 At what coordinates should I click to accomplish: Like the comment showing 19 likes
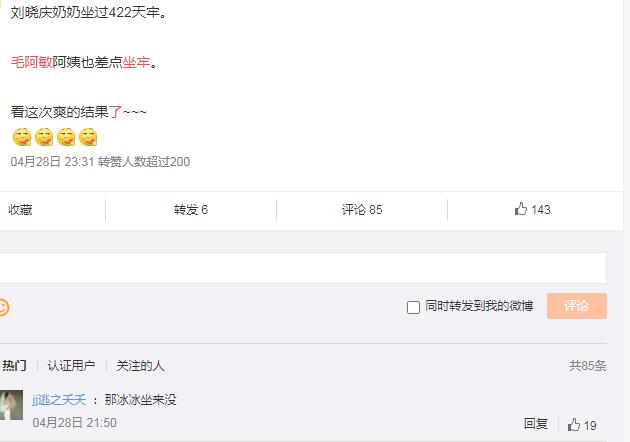[x=574, y=425]
